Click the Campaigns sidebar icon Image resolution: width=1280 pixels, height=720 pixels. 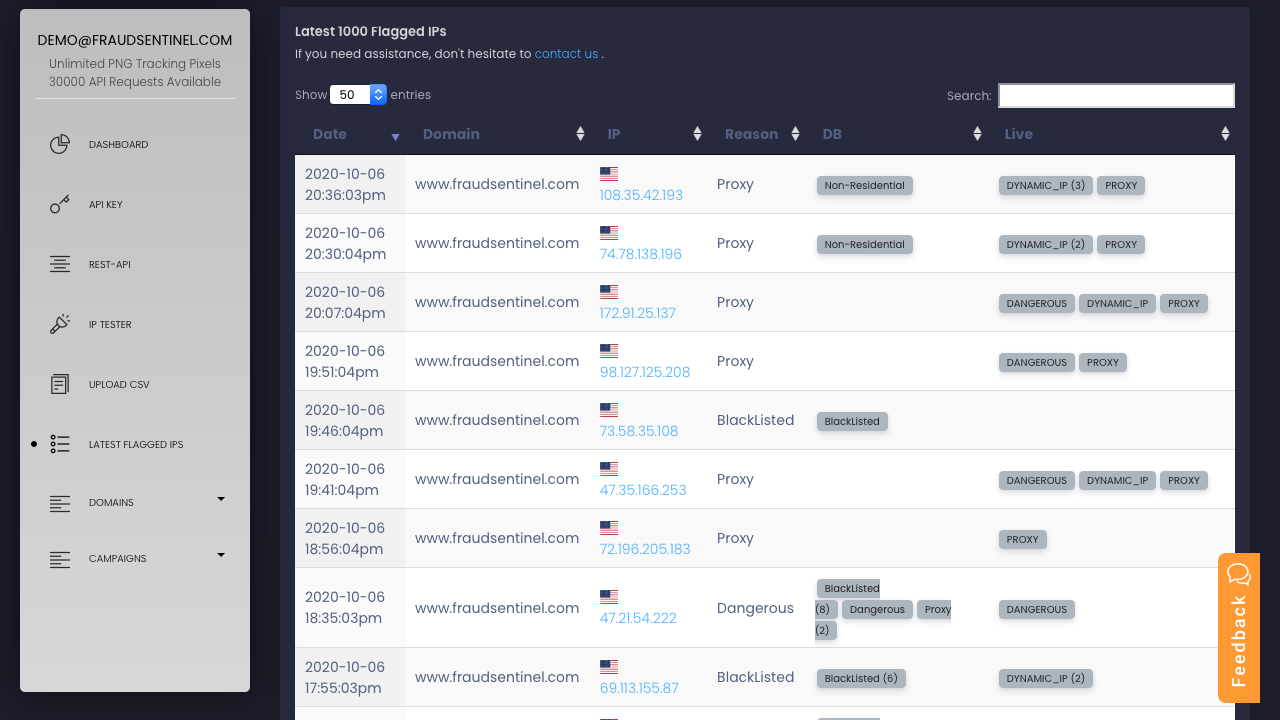60,559
